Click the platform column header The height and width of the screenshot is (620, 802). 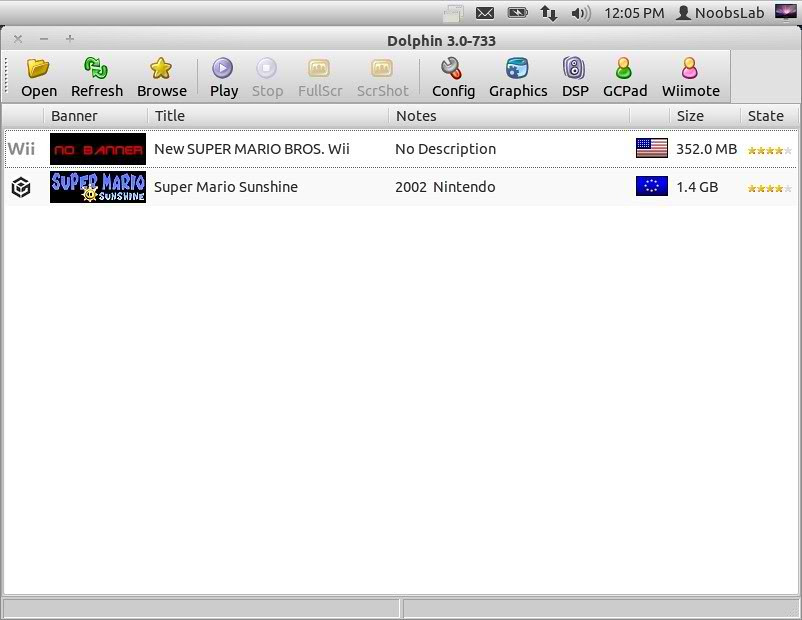pyautogui.click(x=24, y=116)
